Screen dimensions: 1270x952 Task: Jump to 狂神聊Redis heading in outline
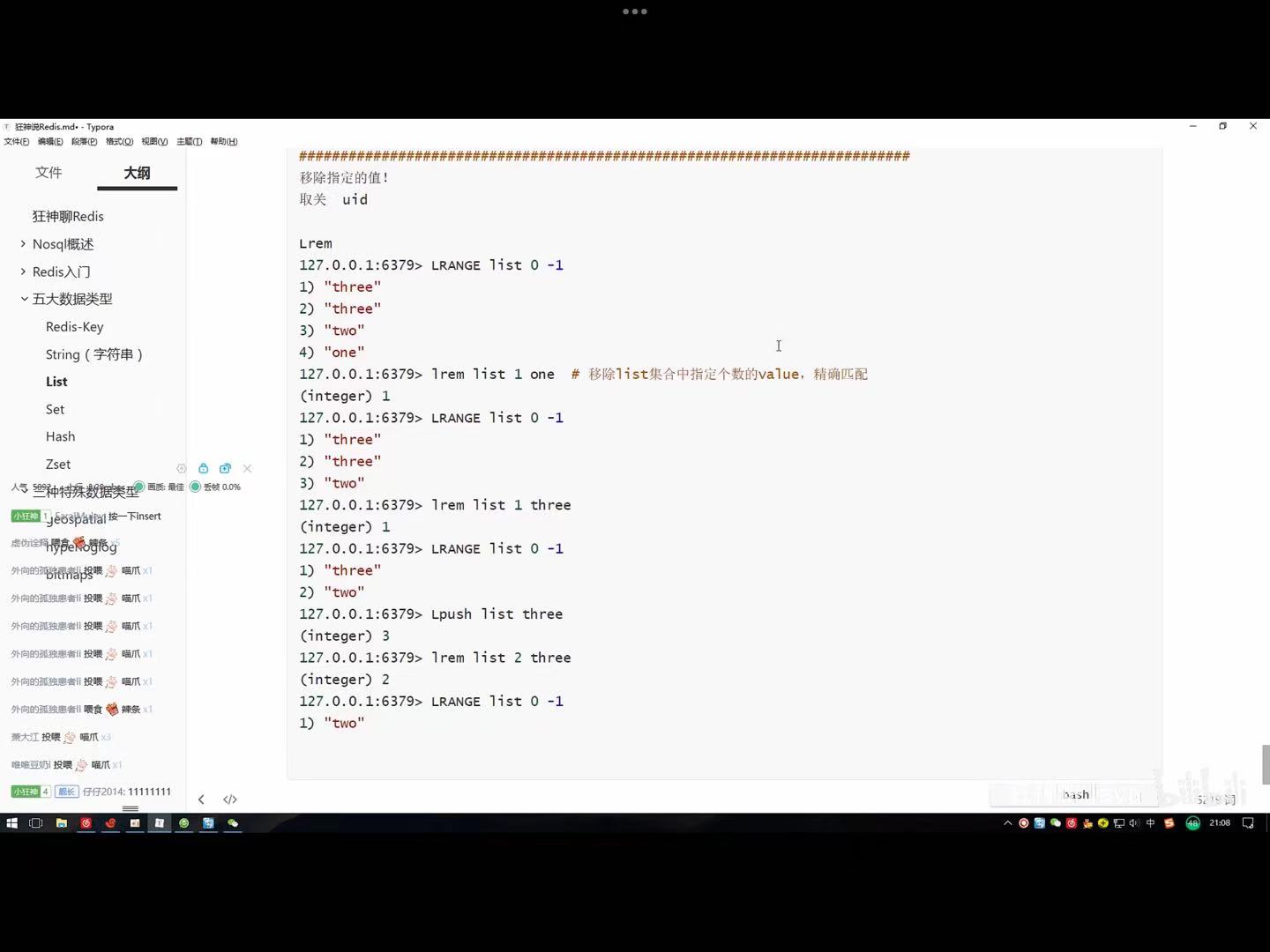68,216
